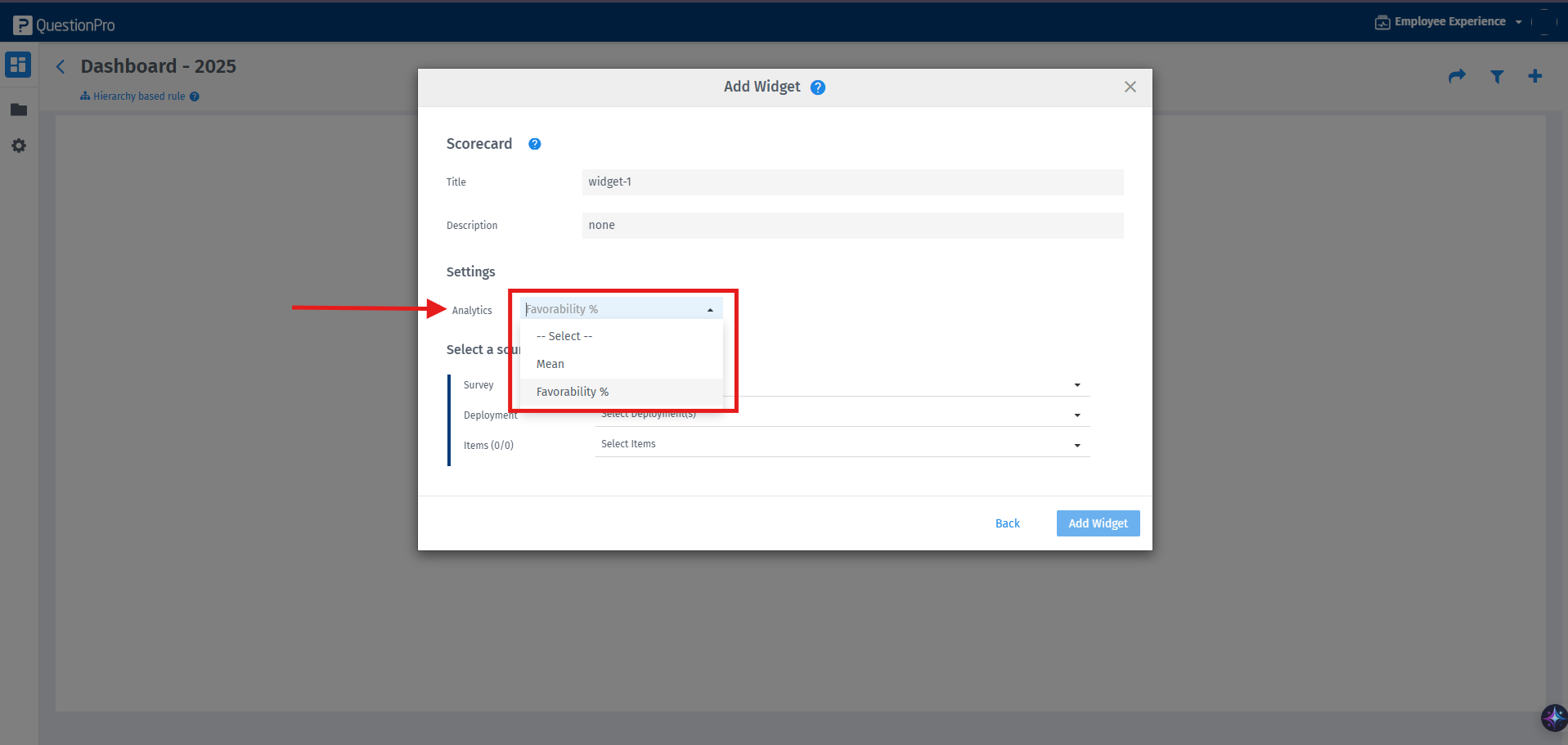This screenshot has width=1568, height=745.
Task: Navigate back using the left chevron near Dashboard - 2025
Action: (x=60, y=66)
